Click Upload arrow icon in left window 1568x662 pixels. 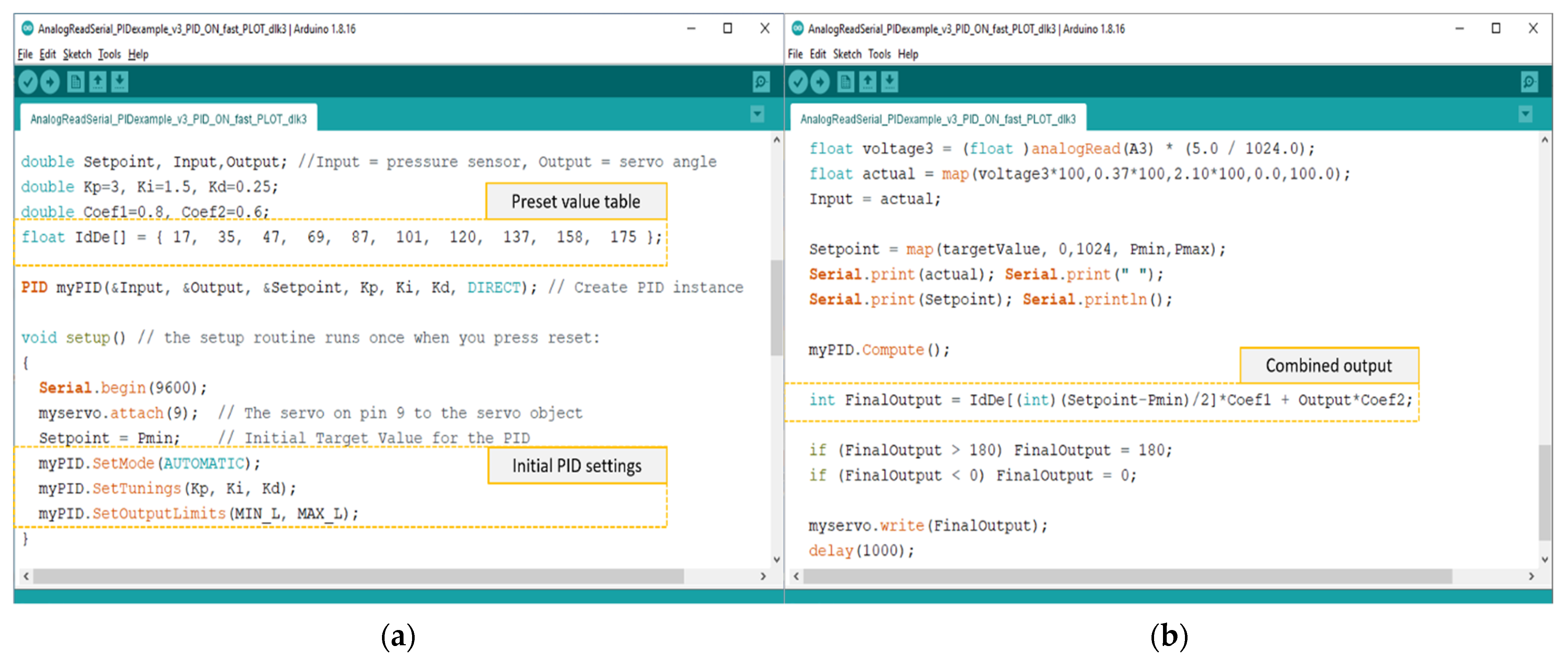(50, 82)
